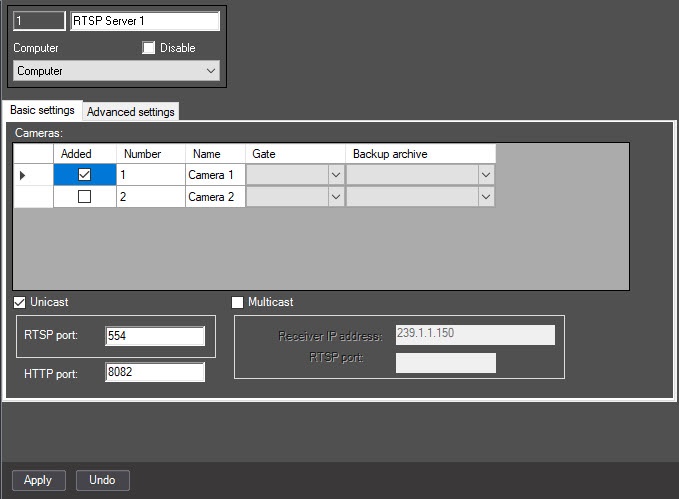The image size is (679, 499).
Task: Expand the Gate dropdown for Camera 2
Action: [336, 197]
